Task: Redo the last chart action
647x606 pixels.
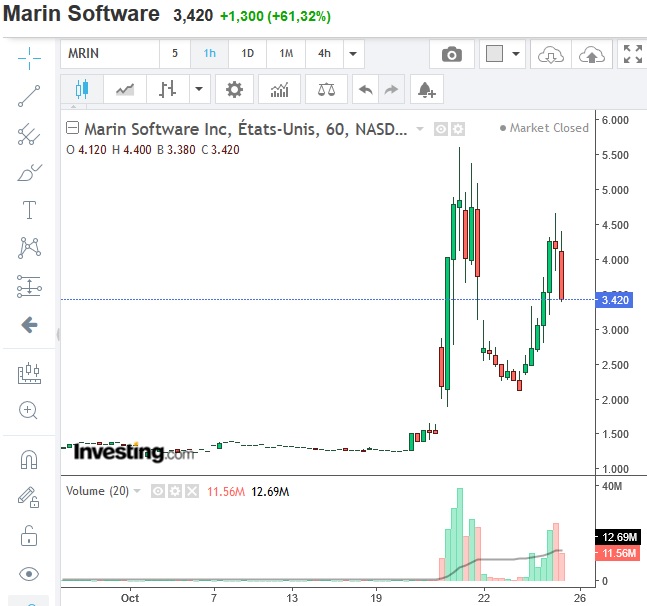Action: tap(391, 89)
